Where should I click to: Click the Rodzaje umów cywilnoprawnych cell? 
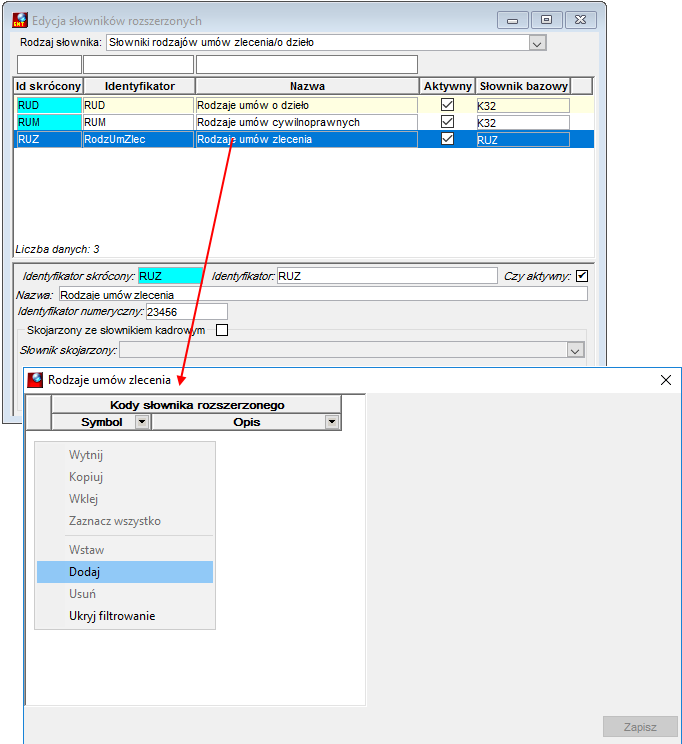[x=307, y=122]
